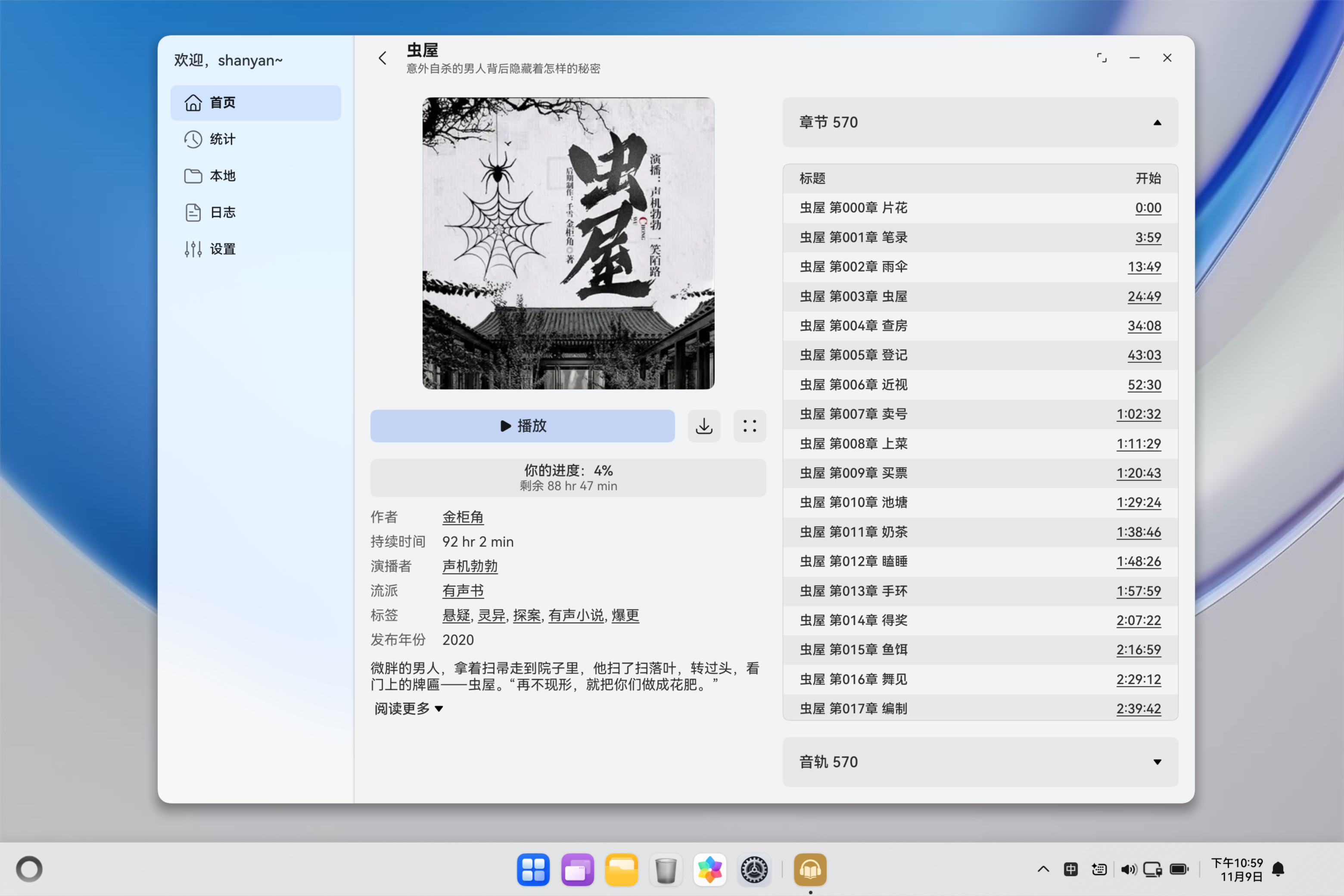This screenshot has height=896, width=1344.
Task: Open the app launcher grid in dock
Action: point(533,870)
